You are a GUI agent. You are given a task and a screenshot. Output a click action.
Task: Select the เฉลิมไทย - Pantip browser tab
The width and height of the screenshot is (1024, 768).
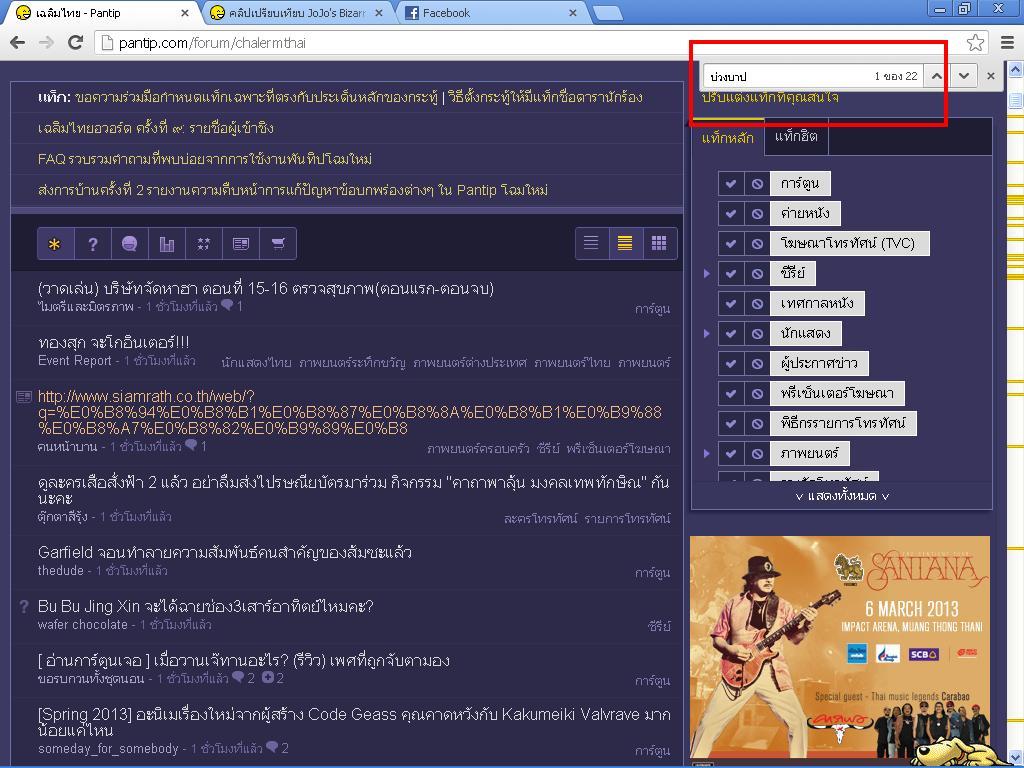click(x=101, y=13)
